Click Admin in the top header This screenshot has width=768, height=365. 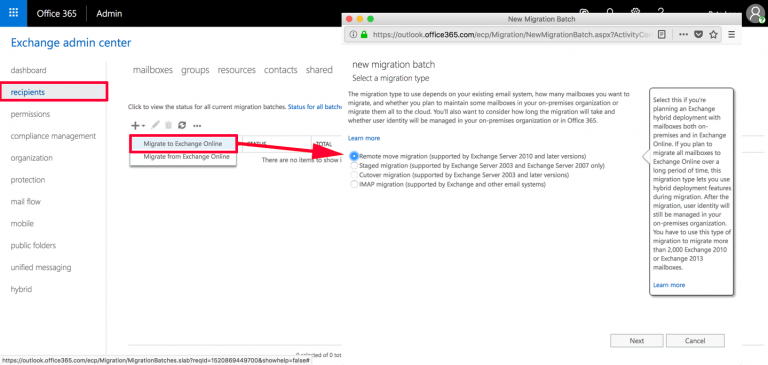(109, 14)
